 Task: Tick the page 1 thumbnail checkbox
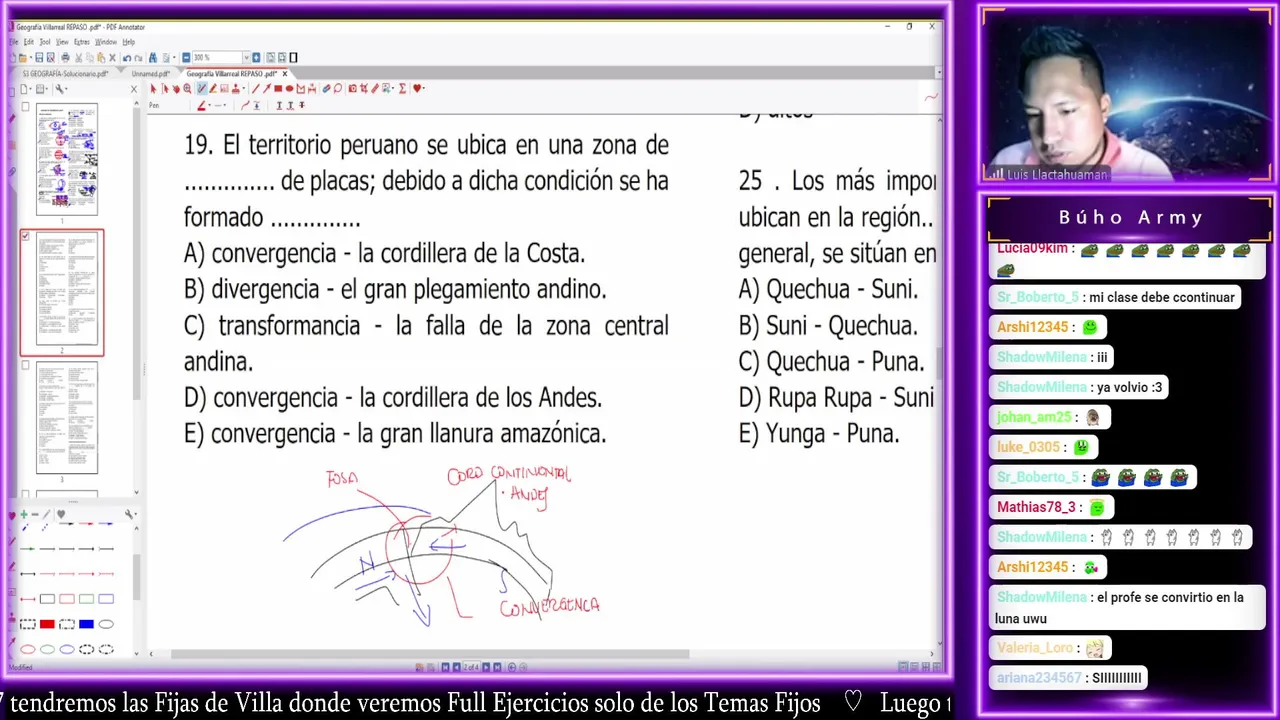(25, 107)
